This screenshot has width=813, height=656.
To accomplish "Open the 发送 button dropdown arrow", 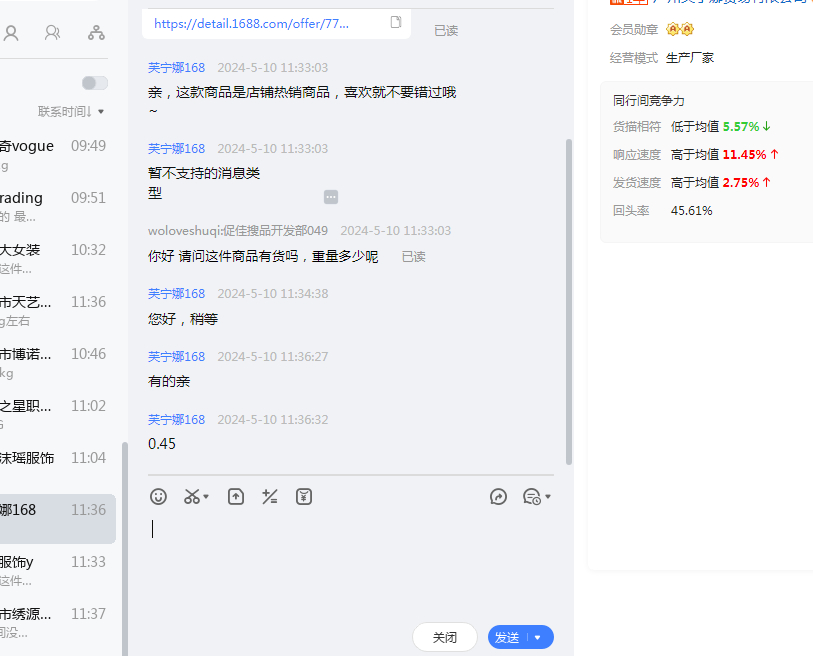I will pyautogui.click(x=538, y=637).
